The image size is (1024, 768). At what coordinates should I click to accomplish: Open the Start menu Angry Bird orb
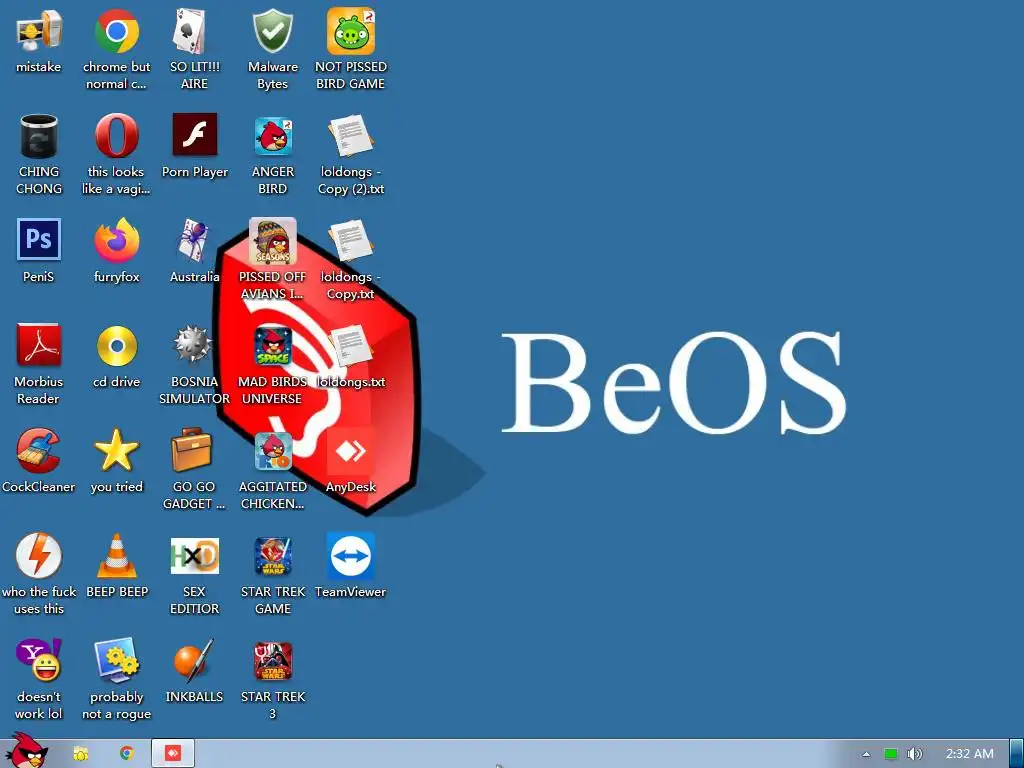coord(26,751)
